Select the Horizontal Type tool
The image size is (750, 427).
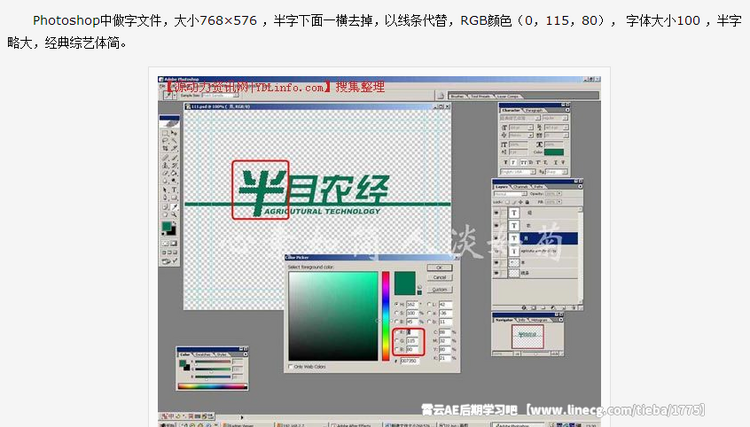[x=174, y=189]
